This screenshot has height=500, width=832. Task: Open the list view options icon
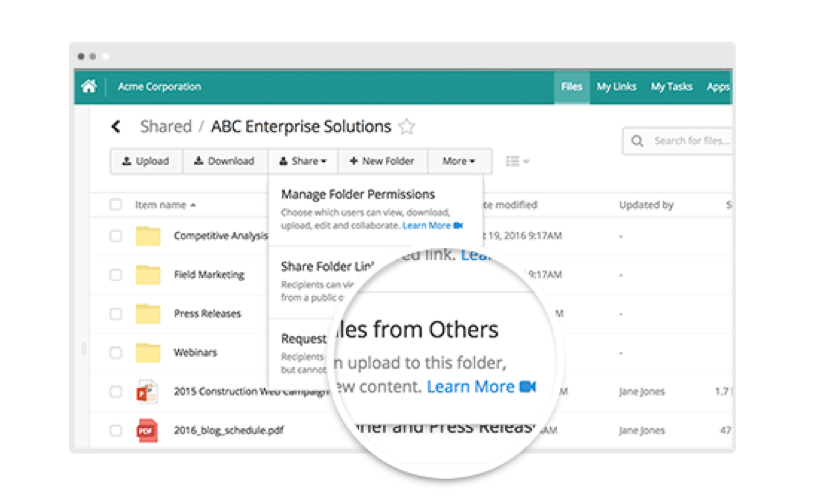point(517,161)
